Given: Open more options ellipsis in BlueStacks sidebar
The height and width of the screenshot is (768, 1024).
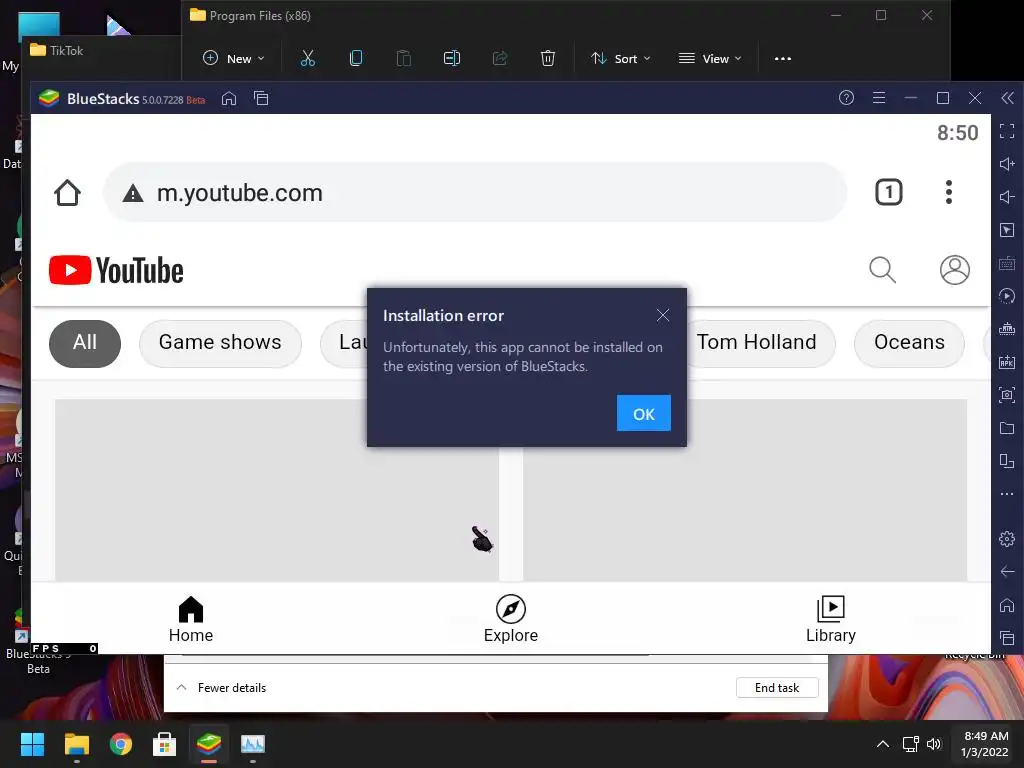Looking at the screenshot, I should pos(1007,494).
